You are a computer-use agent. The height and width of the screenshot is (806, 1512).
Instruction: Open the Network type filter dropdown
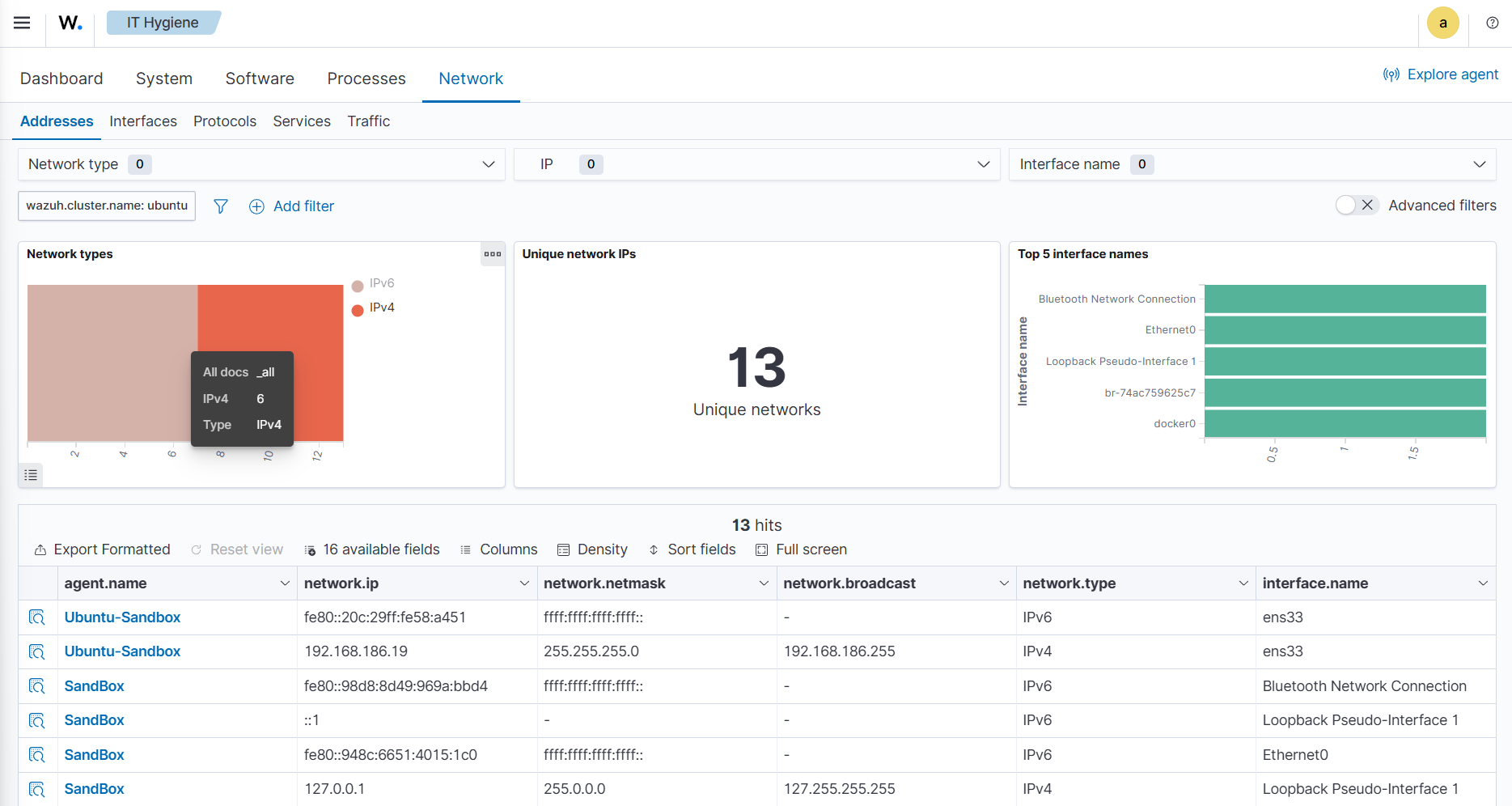click(x=489, y=163)
